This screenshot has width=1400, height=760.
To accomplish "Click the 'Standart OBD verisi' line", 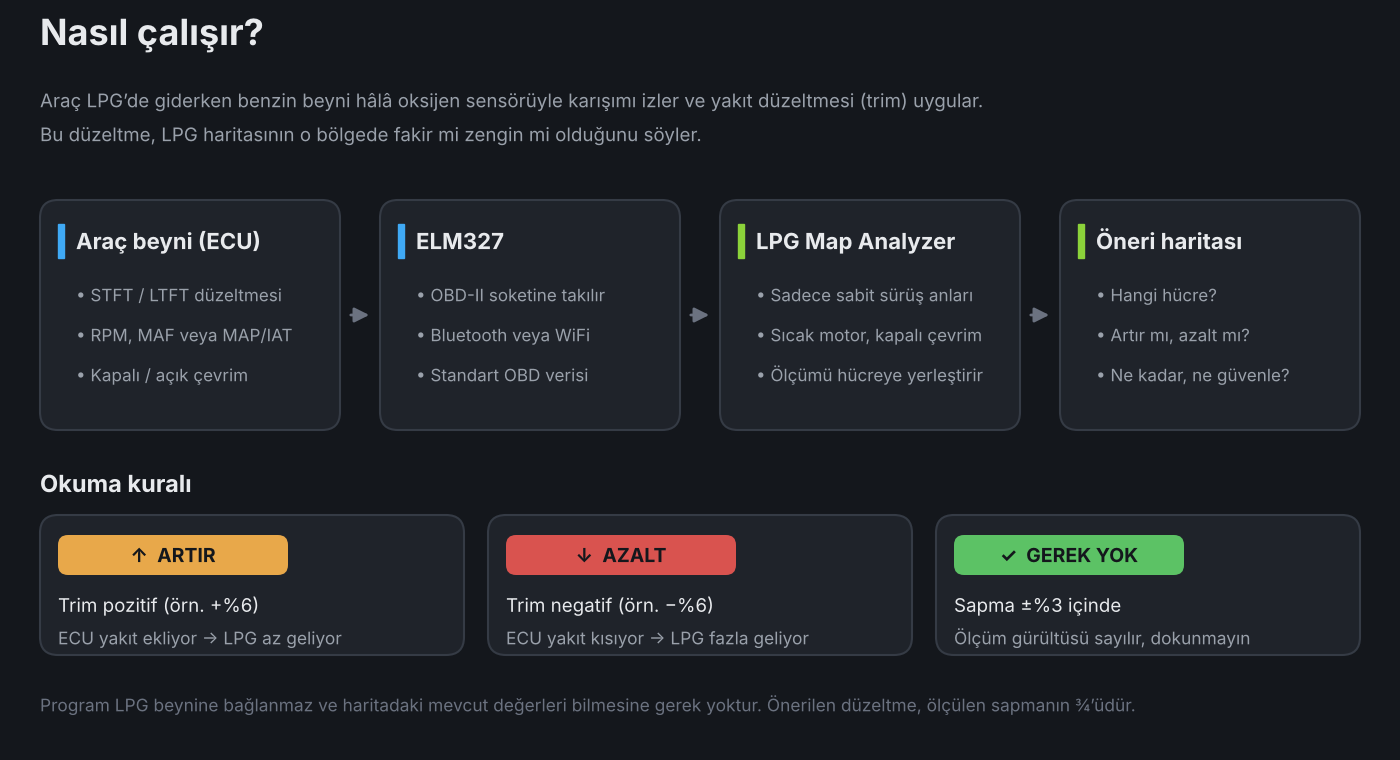I will point(502,375).
